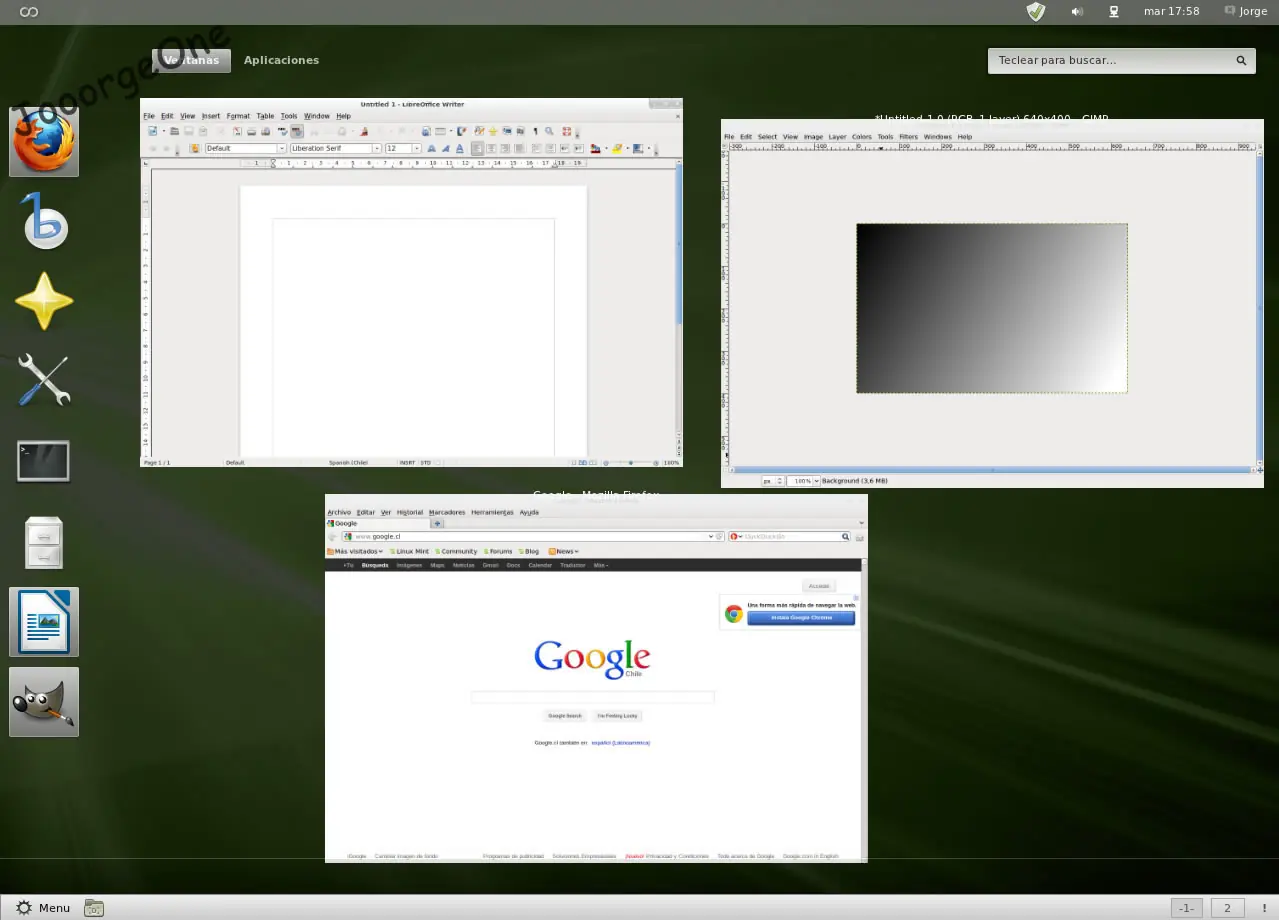Image resolution: width=1279 pixels, height=920 pixels.
Task: Click the infinity activities icon in top-left corner
Action: pyautogui.click(x=29, y=12)
